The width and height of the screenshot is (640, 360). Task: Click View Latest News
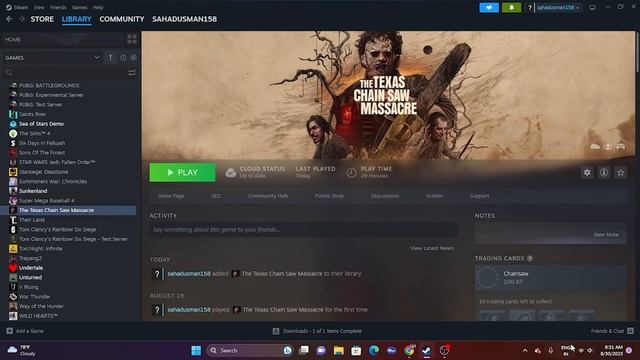click(432, 248)
